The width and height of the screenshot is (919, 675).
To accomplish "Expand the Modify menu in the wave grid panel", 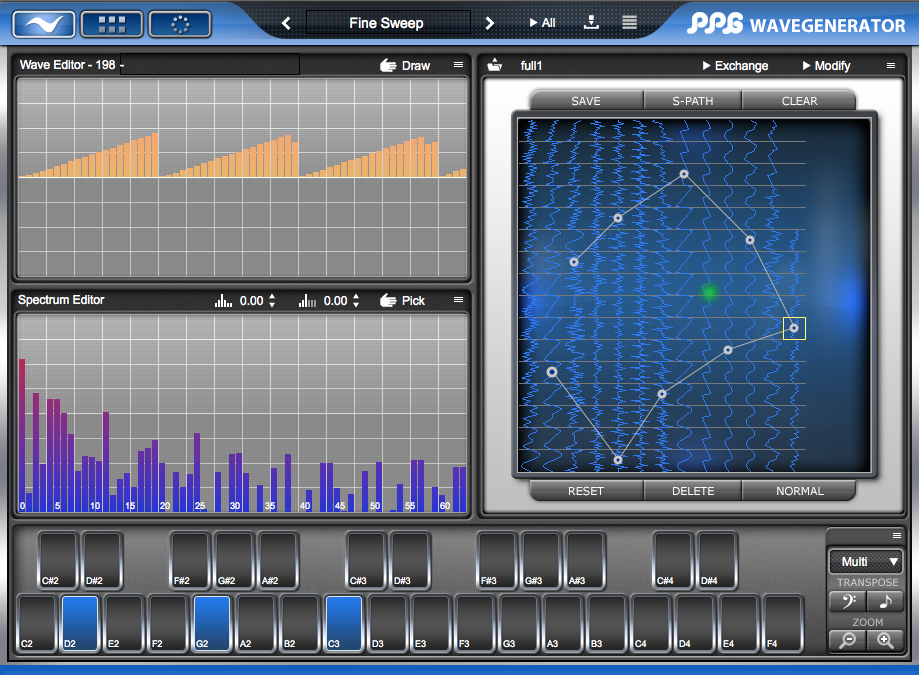I will [829, 64].
